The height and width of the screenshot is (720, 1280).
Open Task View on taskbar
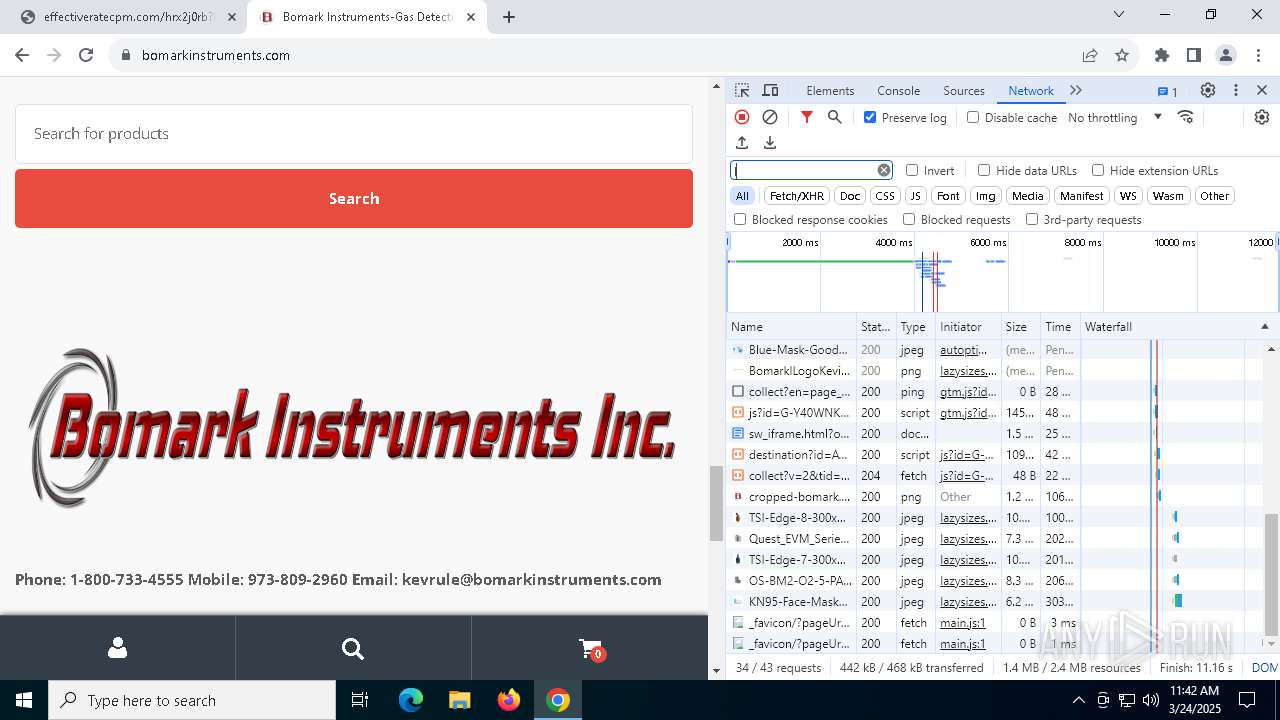(360, 700)
